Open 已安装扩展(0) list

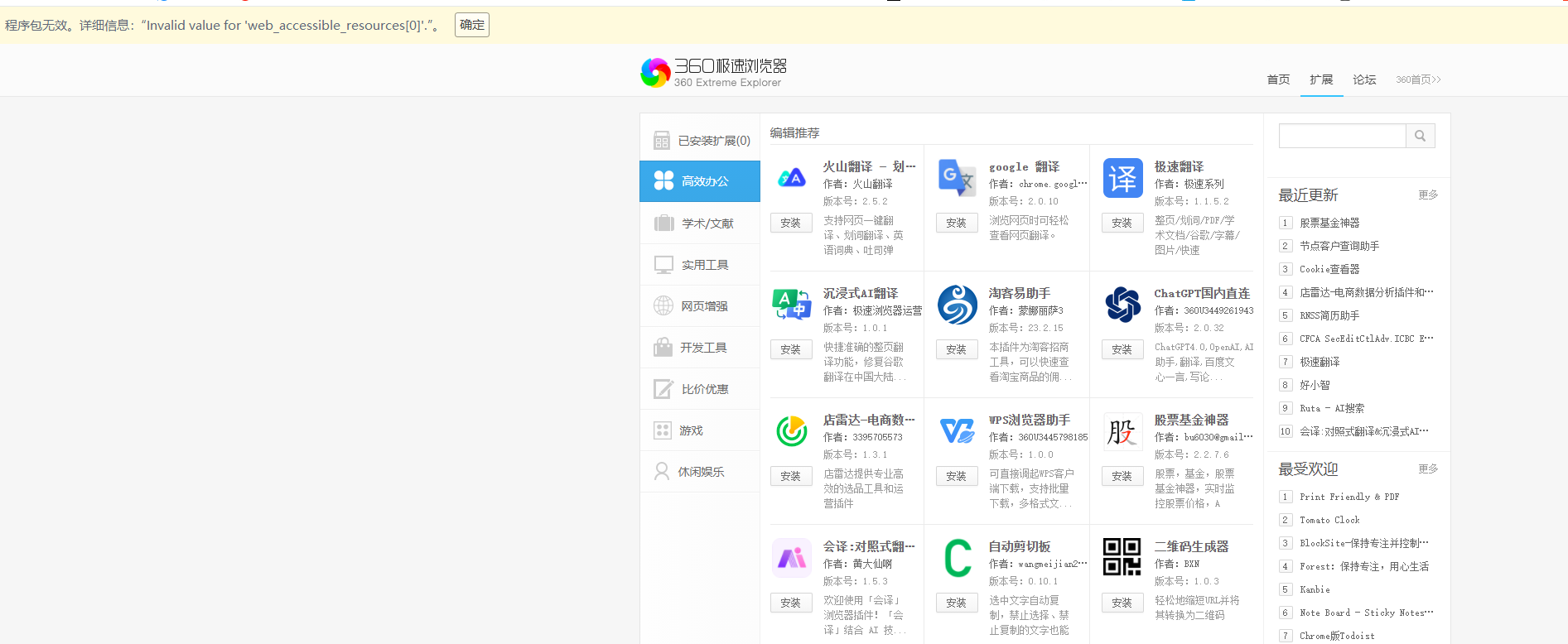pyautogui.click(x=700, y=140)
